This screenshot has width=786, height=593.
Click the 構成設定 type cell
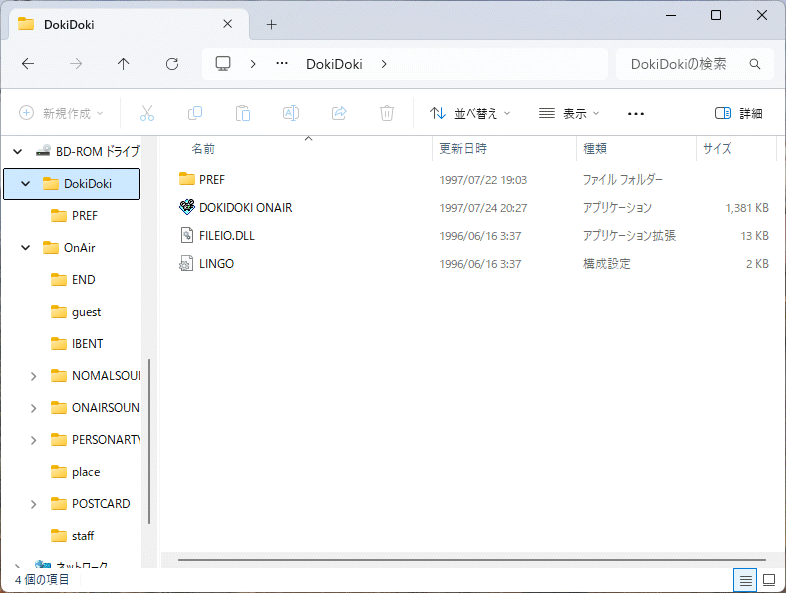pyautogui.click(x=607, y=264)
